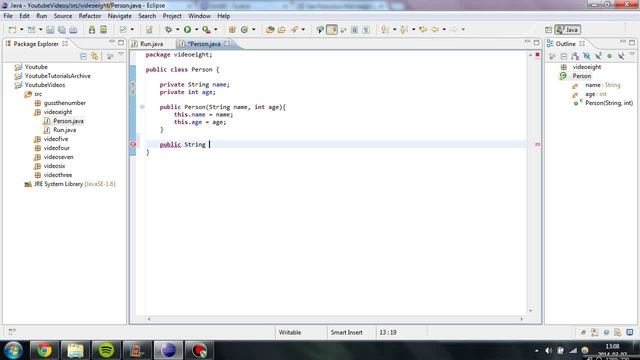Select Person.java in Package Explorer
This screenshot has height=360, width=640.
(68, 121)
